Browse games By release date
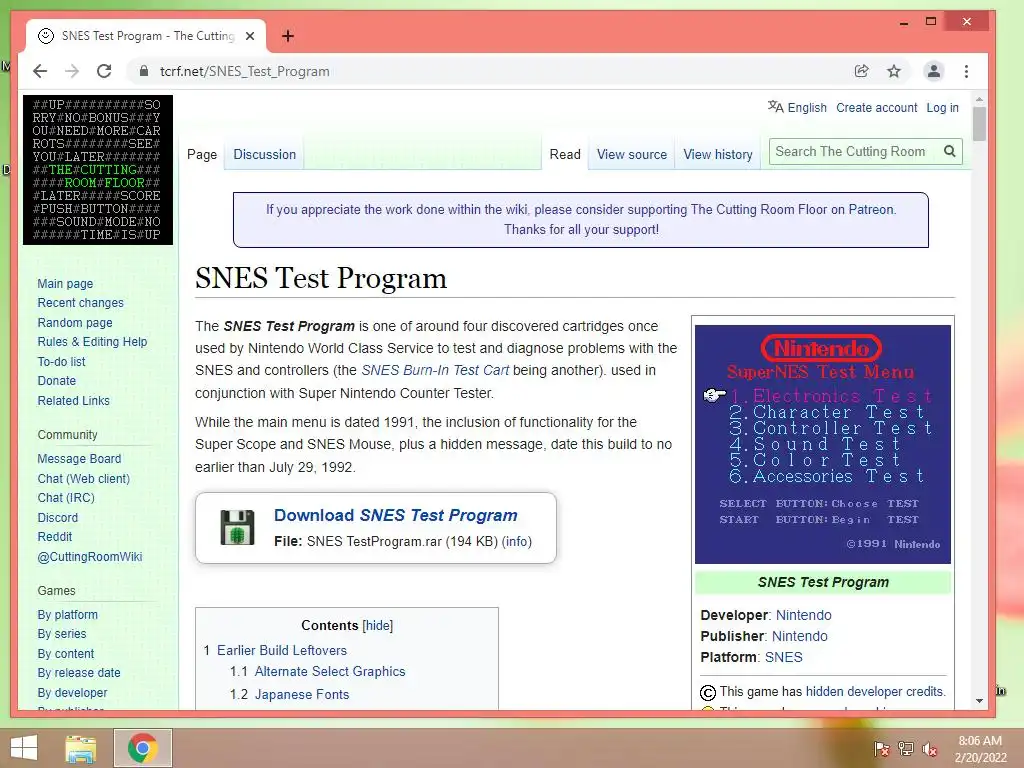The width and height of the screenshot is (1024, 768). click(78, 673)
